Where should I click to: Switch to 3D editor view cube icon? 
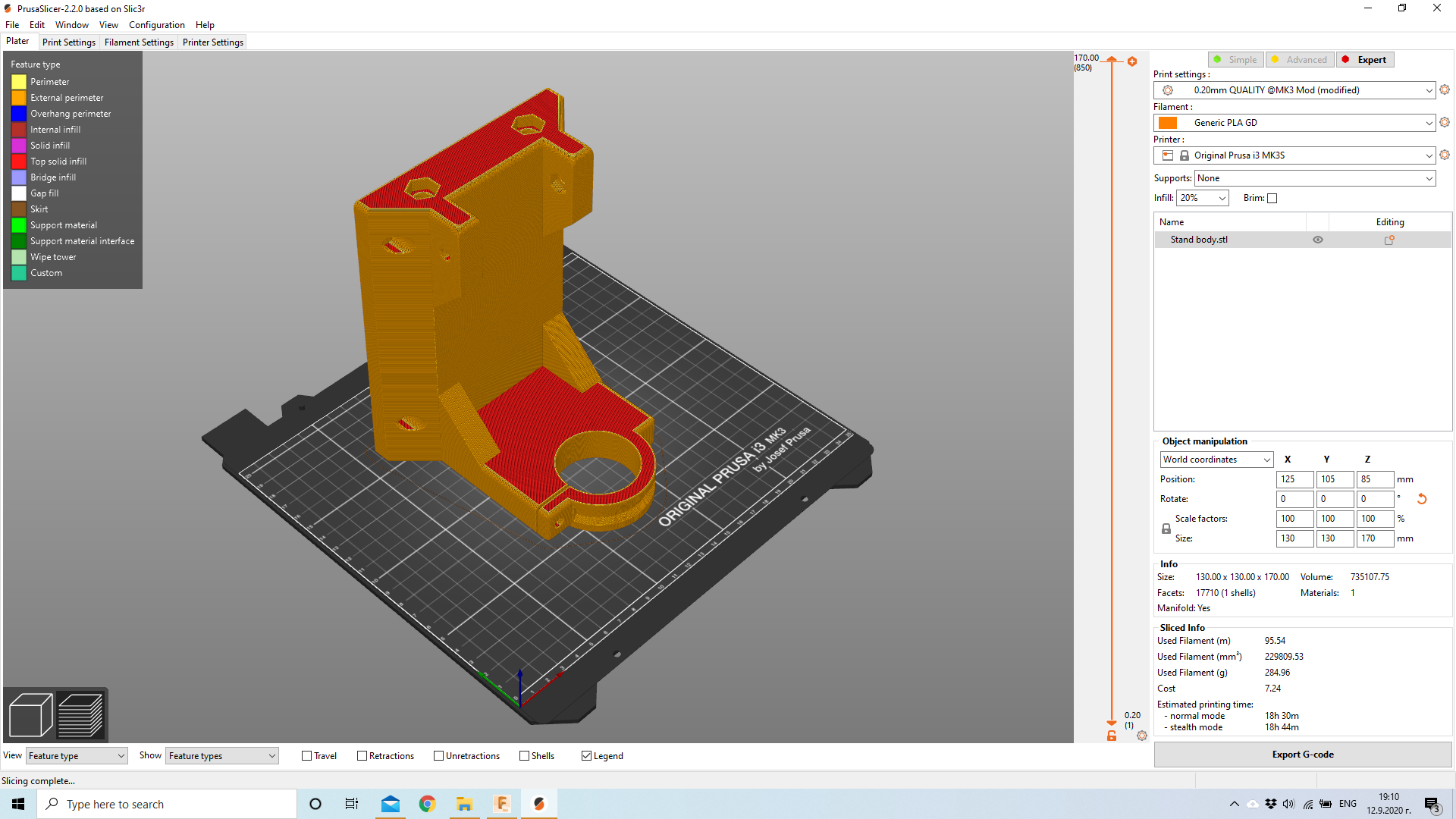pos(30,714)
